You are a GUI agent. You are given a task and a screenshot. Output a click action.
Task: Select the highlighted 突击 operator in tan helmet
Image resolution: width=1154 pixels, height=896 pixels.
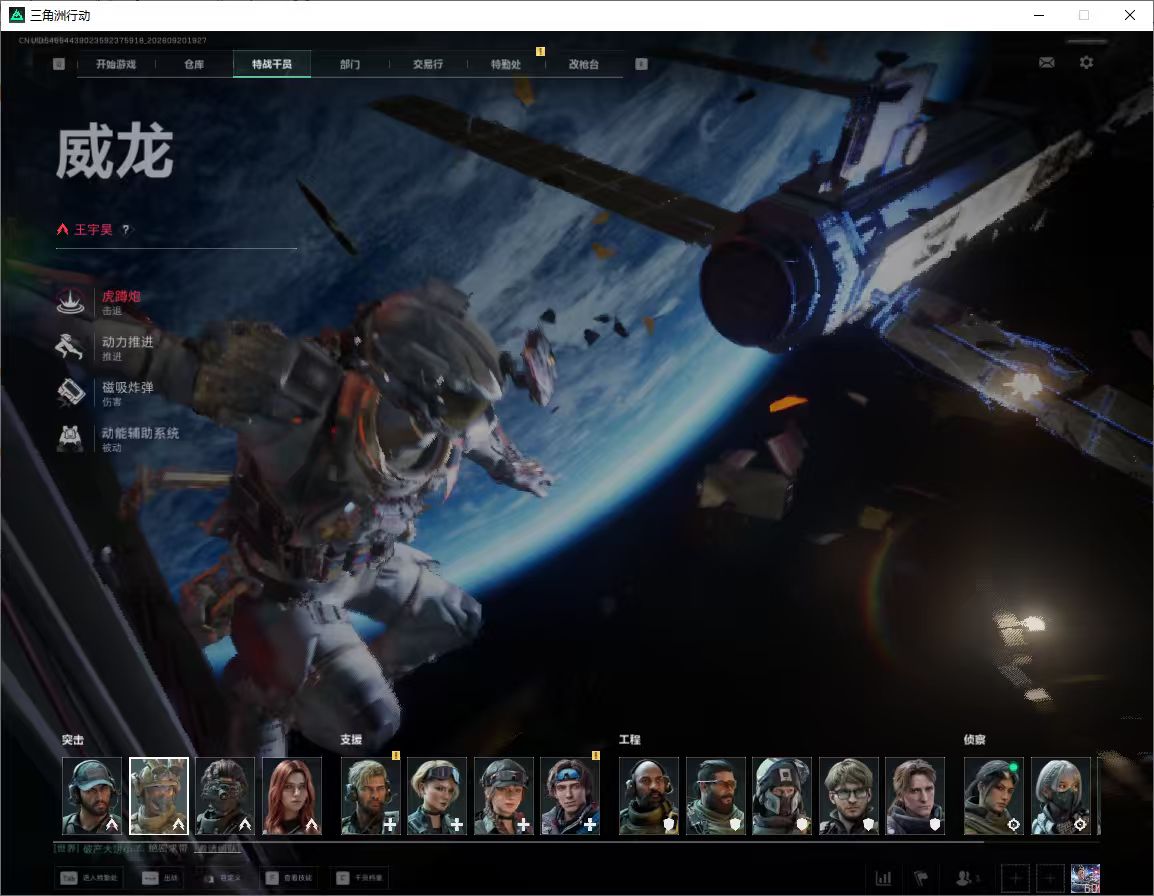(x=159, y=796)
